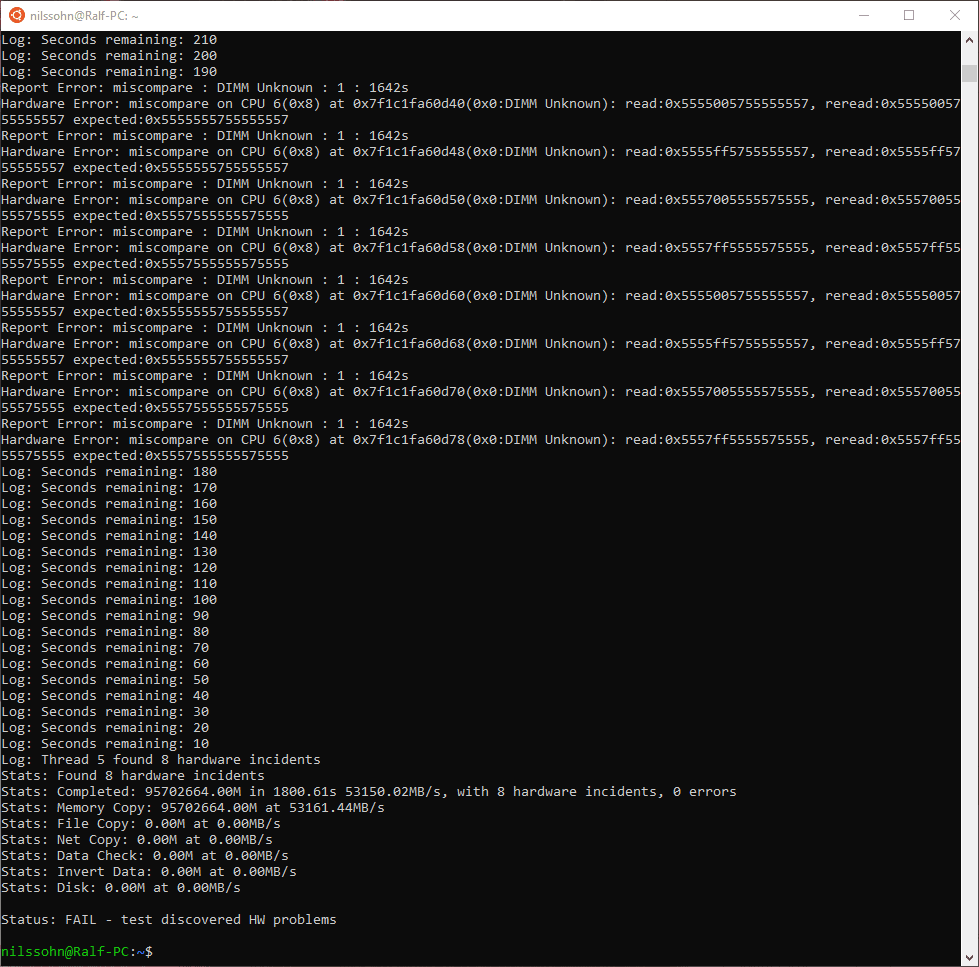The width and height of the screenshot is (979, 967).
Task: Click the 'Stats: Memory Copy' line
Action: pyautogui.click(x=193, y=808)
